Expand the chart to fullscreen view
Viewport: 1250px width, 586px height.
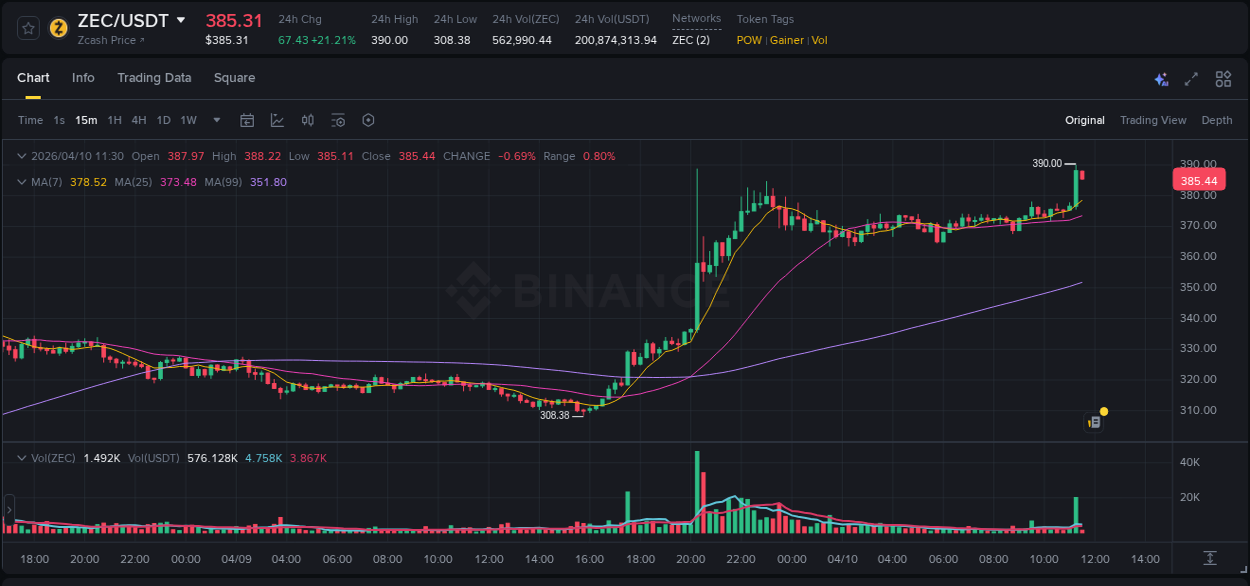(x=1191, y=78)
